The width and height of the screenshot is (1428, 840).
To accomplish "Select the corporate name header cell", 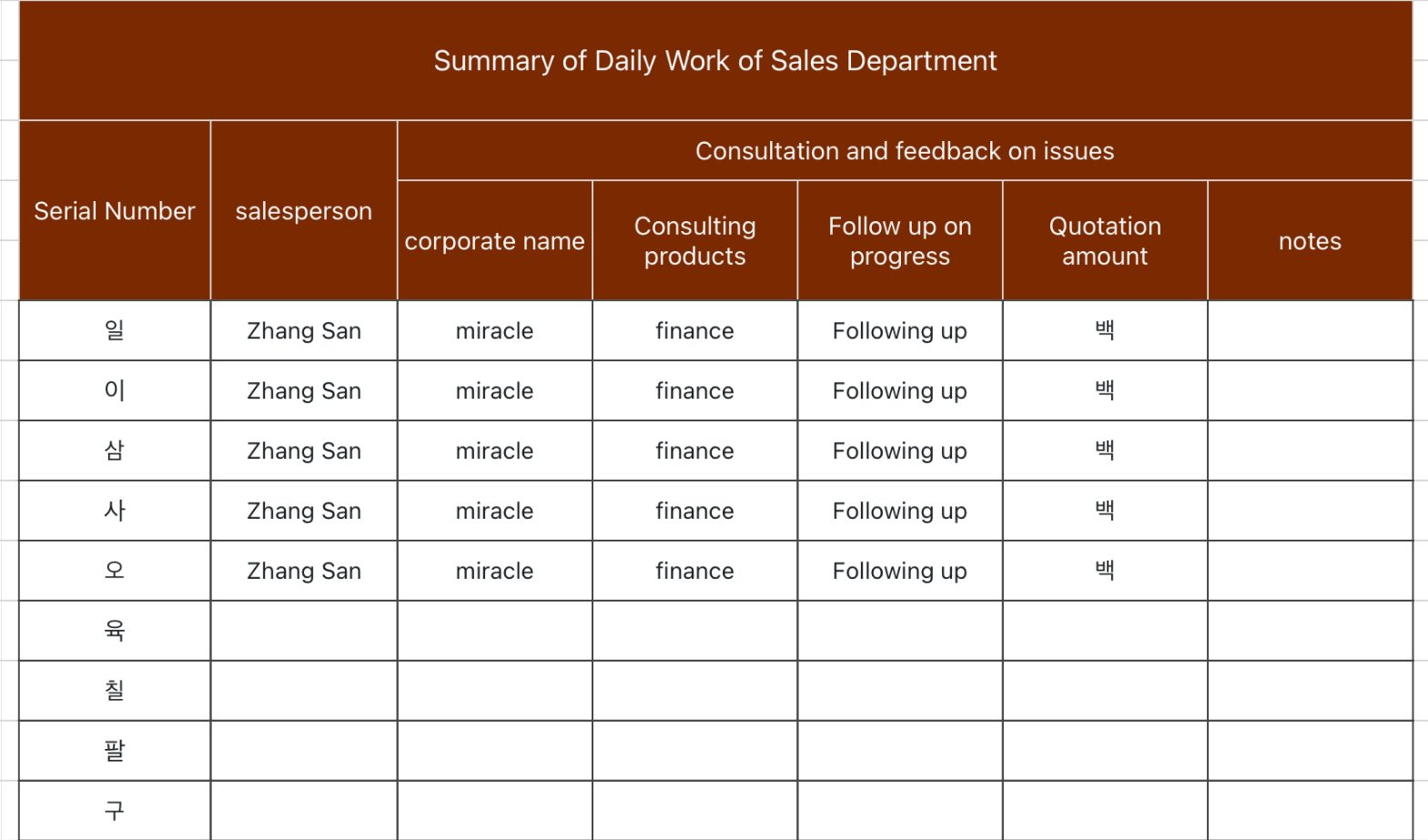I will [495, 241].
